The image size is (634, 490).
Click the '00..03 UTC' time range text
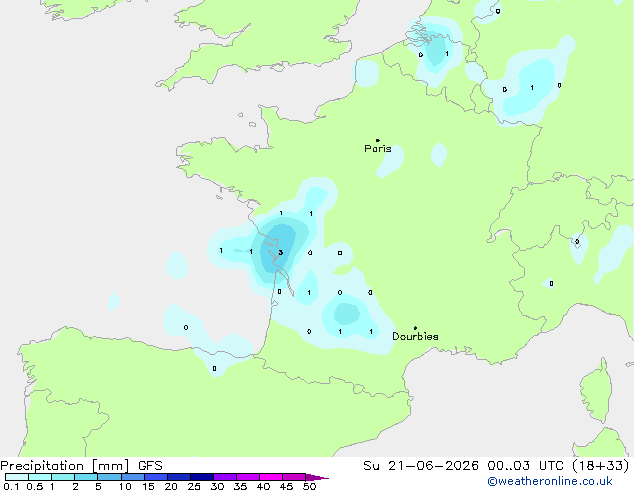coord(525,466)
